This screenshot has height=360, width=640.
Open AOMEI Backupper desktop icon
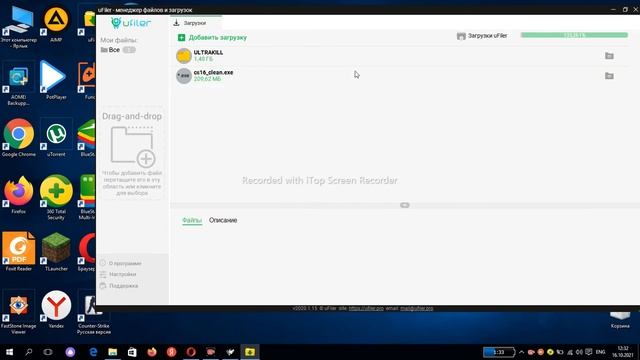18,84
